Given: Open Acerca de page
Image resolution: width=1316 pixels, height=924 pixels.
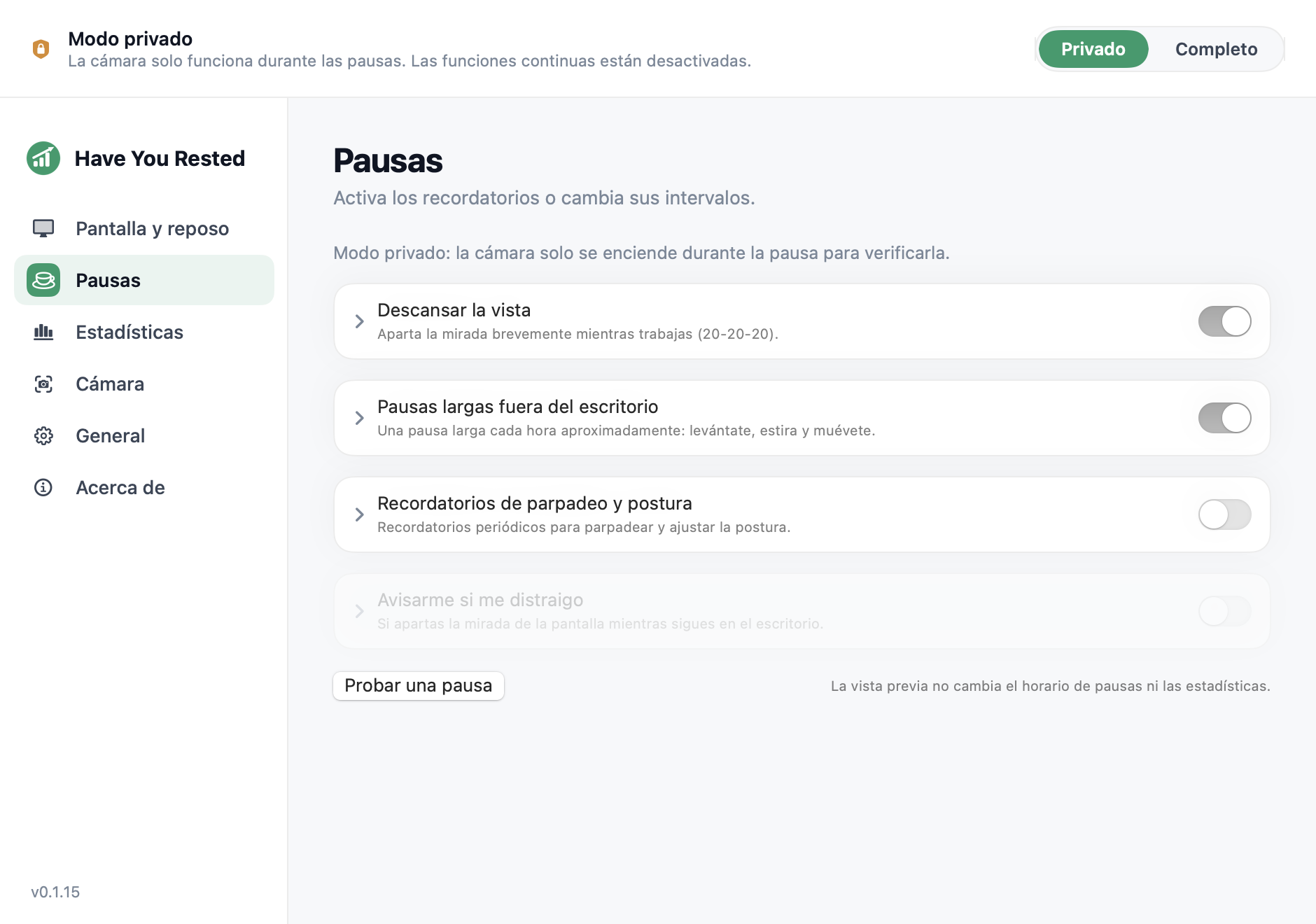Looking at the screenshot, I should click(144, 487).
